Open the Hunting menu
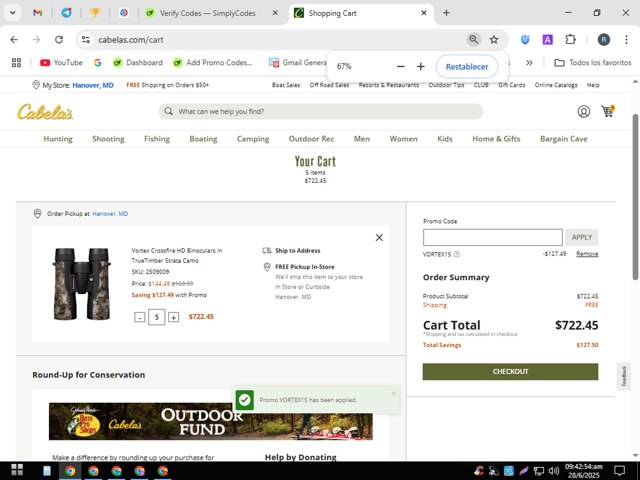This screenshot has height=480, width=640. pyautogui.click(x=58, y=139)
